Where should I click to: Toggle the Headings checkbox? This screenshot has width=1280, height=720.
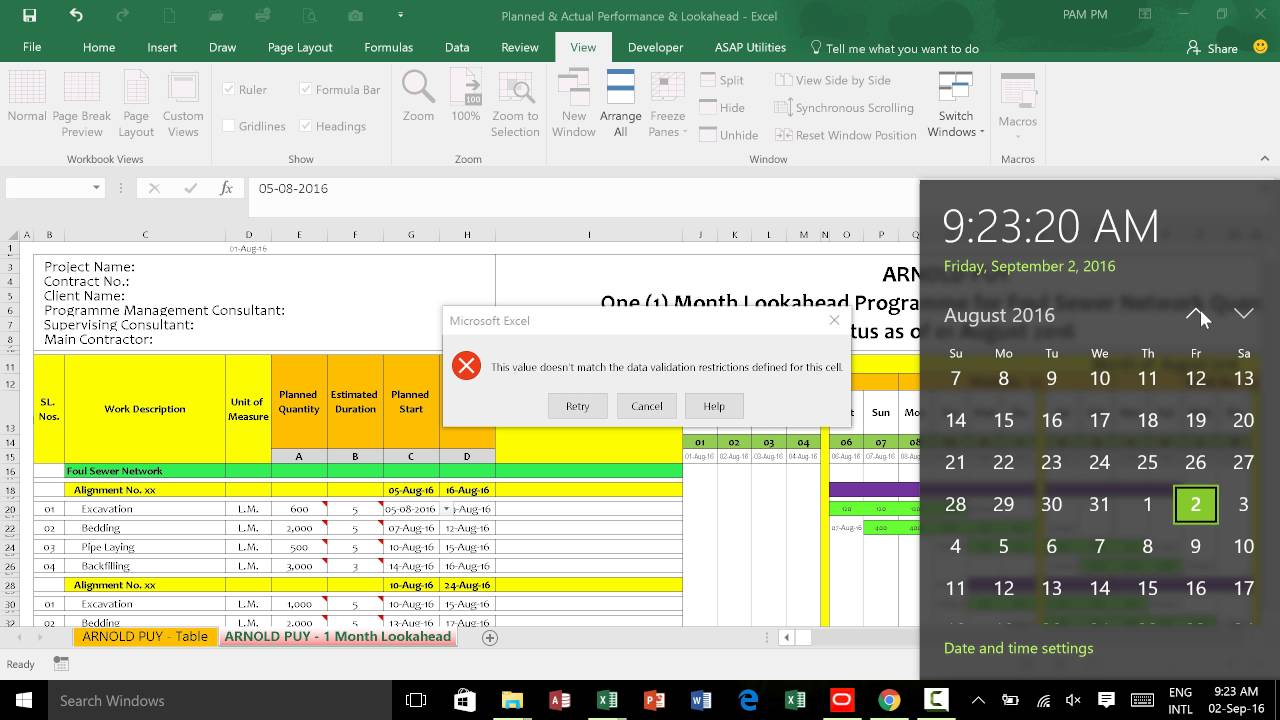click(306, 126)
